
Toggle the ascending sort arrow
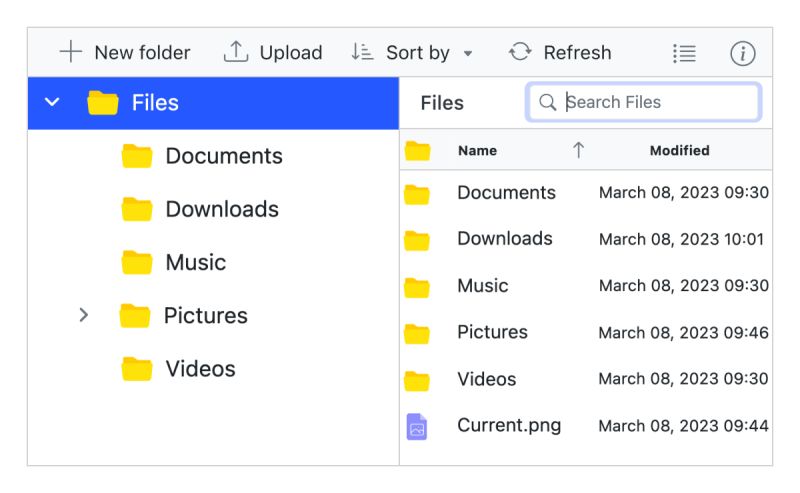pos(578,150)
